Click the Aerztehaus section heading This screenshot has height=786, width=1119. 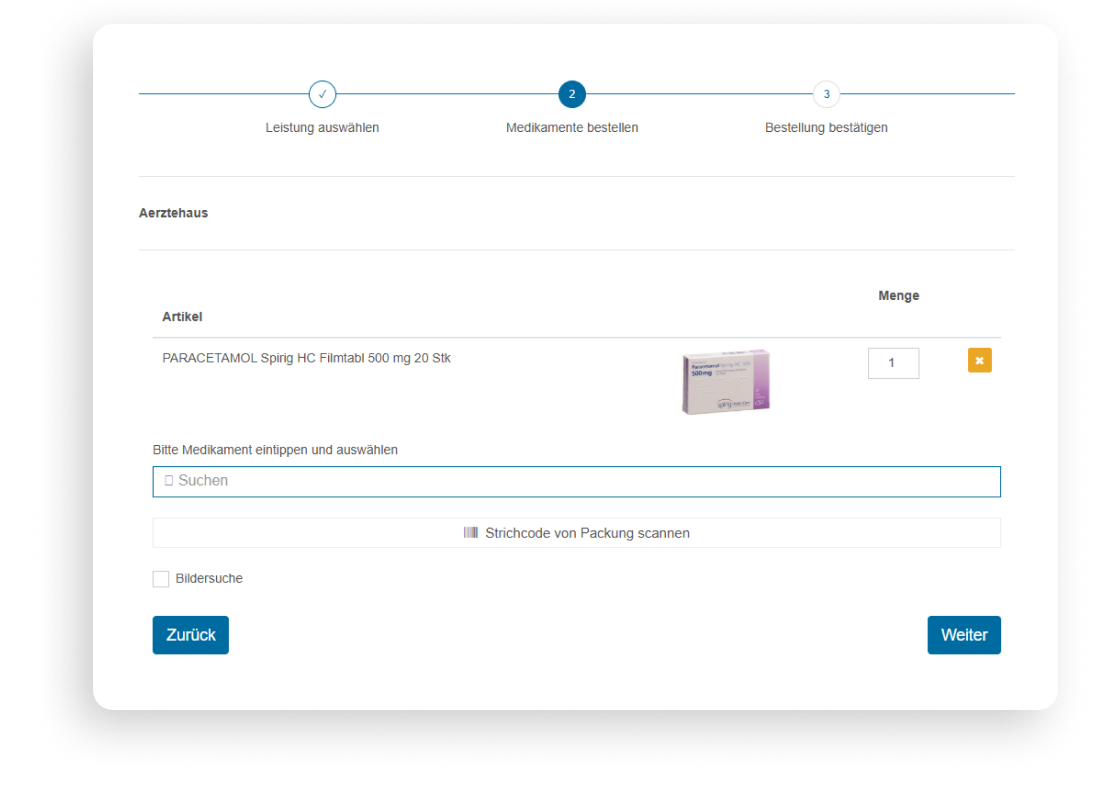coord(173,213)
